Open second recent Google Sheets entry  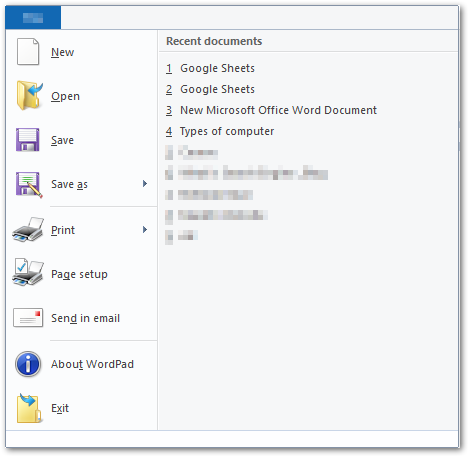click(210, 89)
